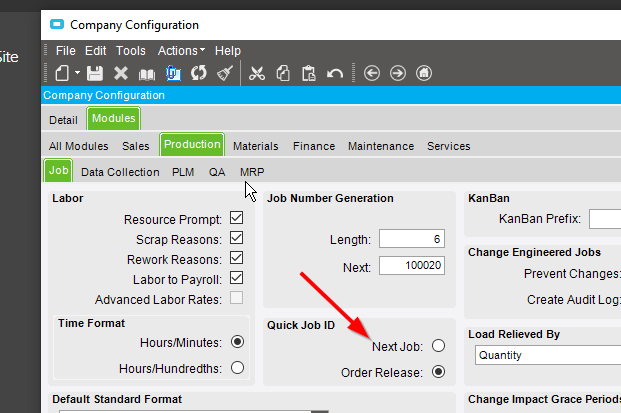Save using the floppy disk icon

[95, 73]
